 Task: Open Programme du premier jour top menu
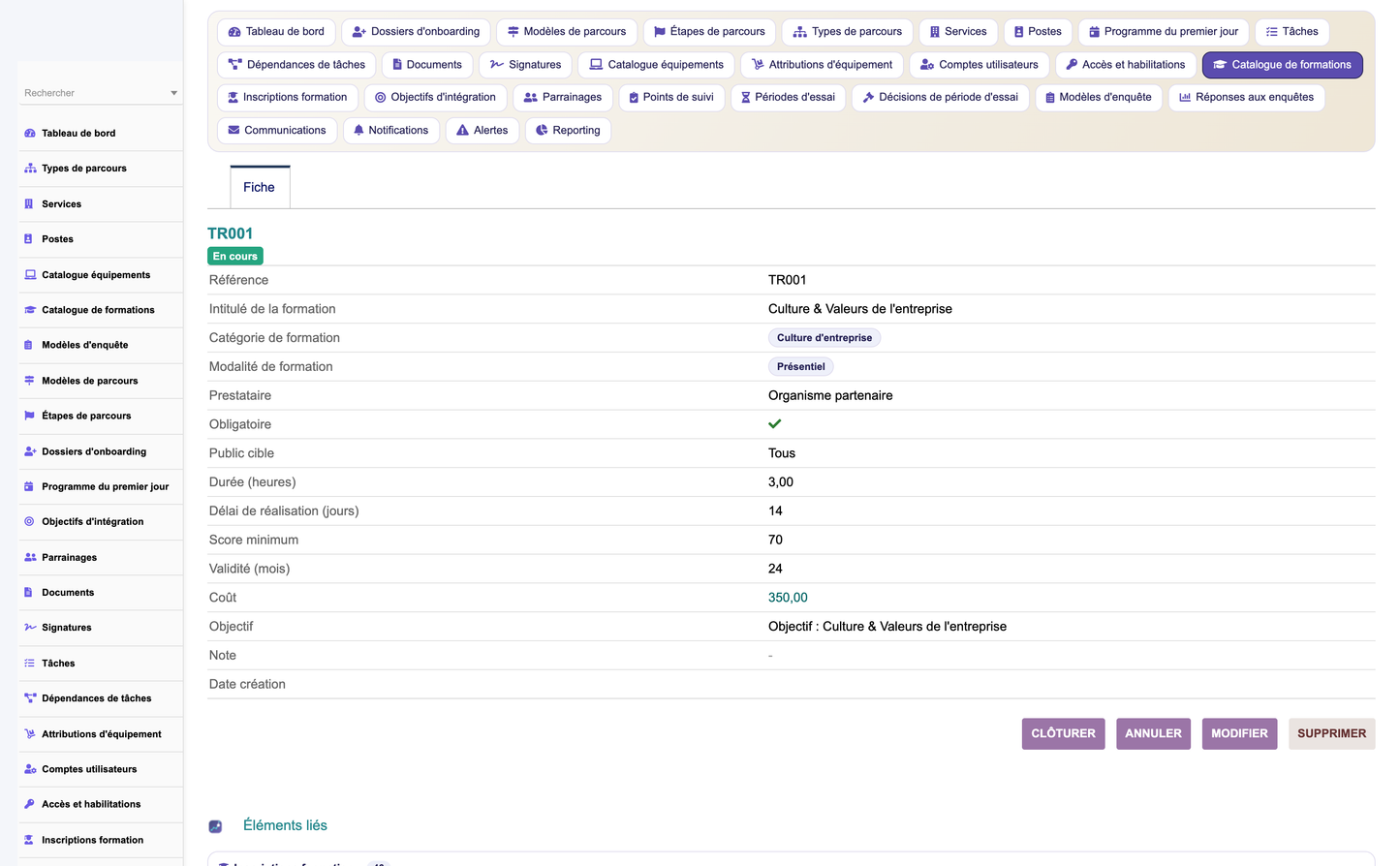1164,32
